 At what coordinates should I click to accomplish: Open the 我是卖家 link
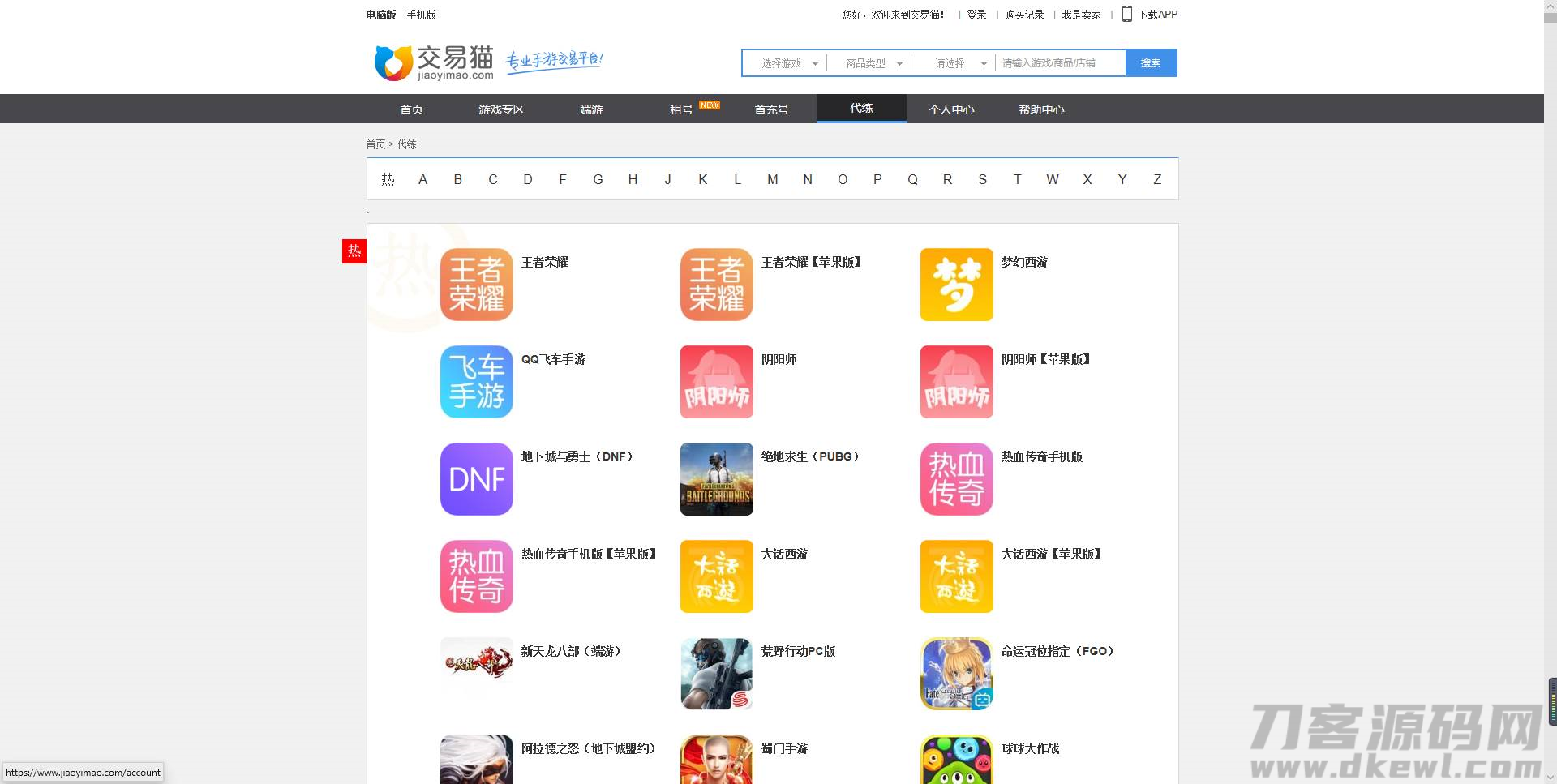tap(1081, 15)
